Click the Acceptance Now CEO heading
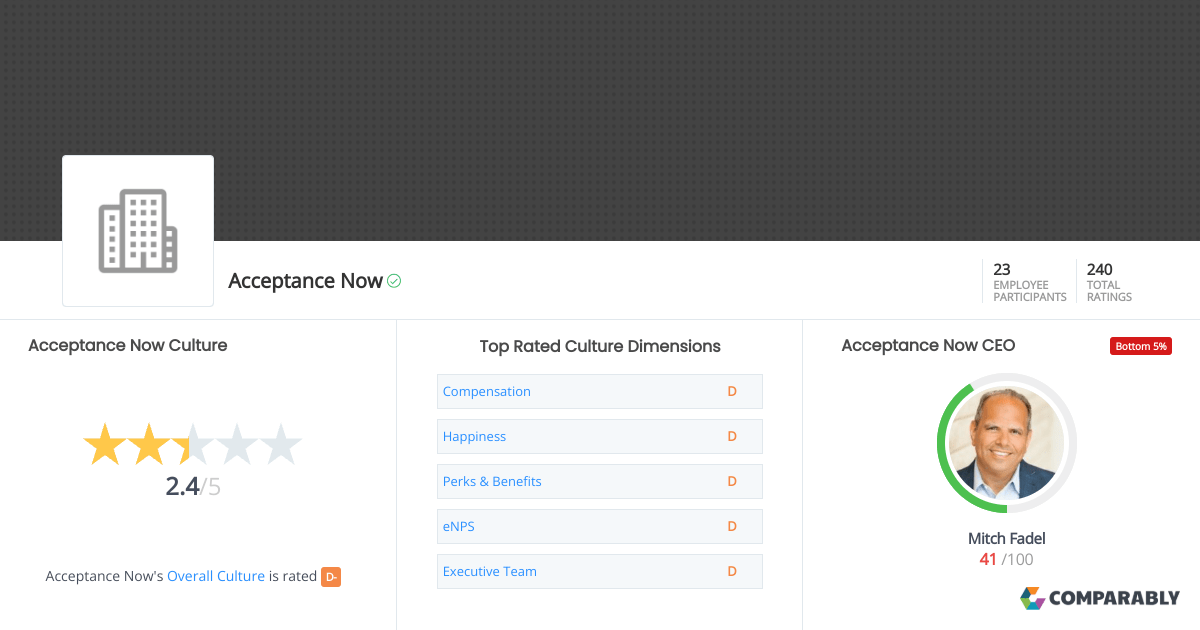 coord(928,346)
